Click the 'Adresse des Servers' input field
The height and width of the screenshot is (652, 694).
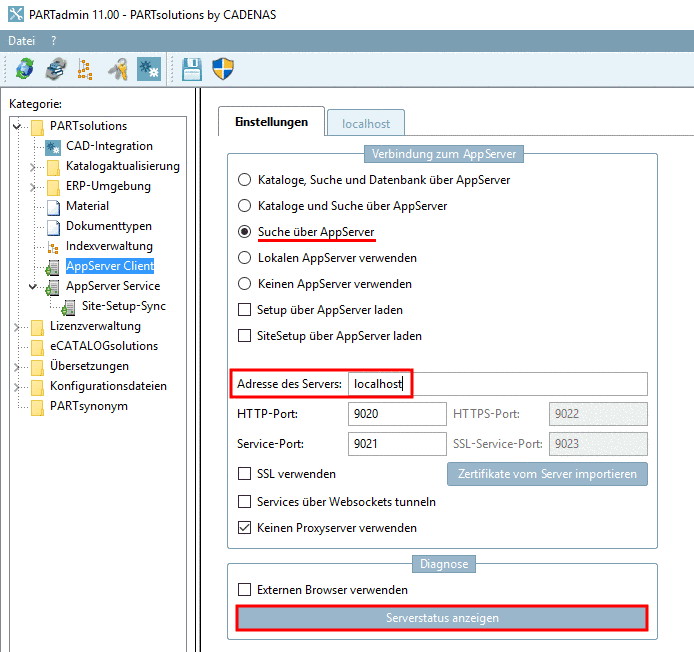[497, 384]
